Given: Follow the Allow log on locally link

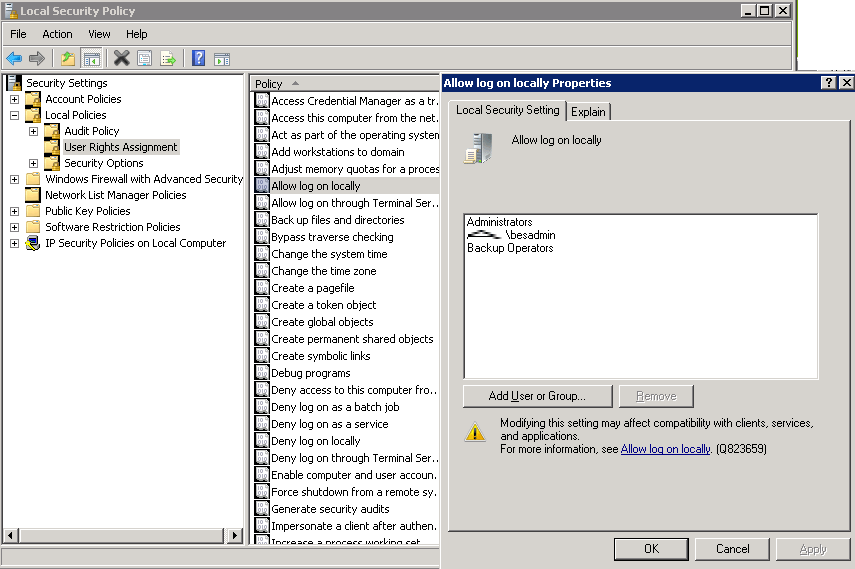Looking at the screenshot, I should (x=665, y=450).
